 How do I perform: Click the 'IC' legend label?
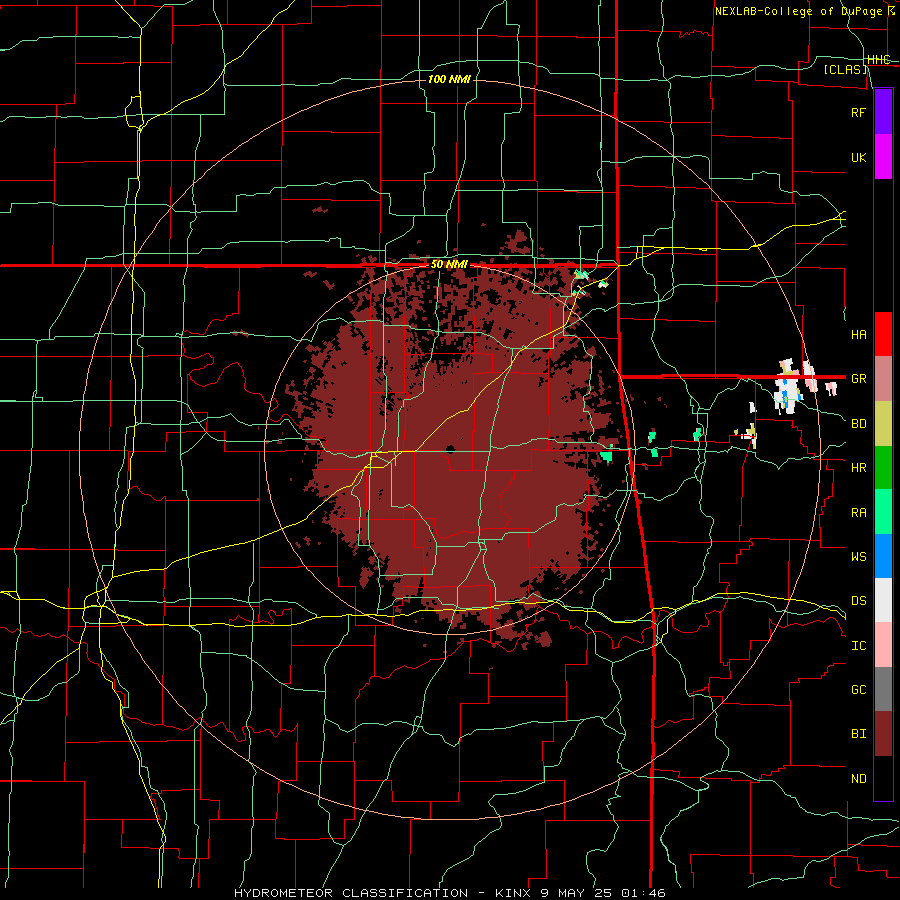[858, 646]
